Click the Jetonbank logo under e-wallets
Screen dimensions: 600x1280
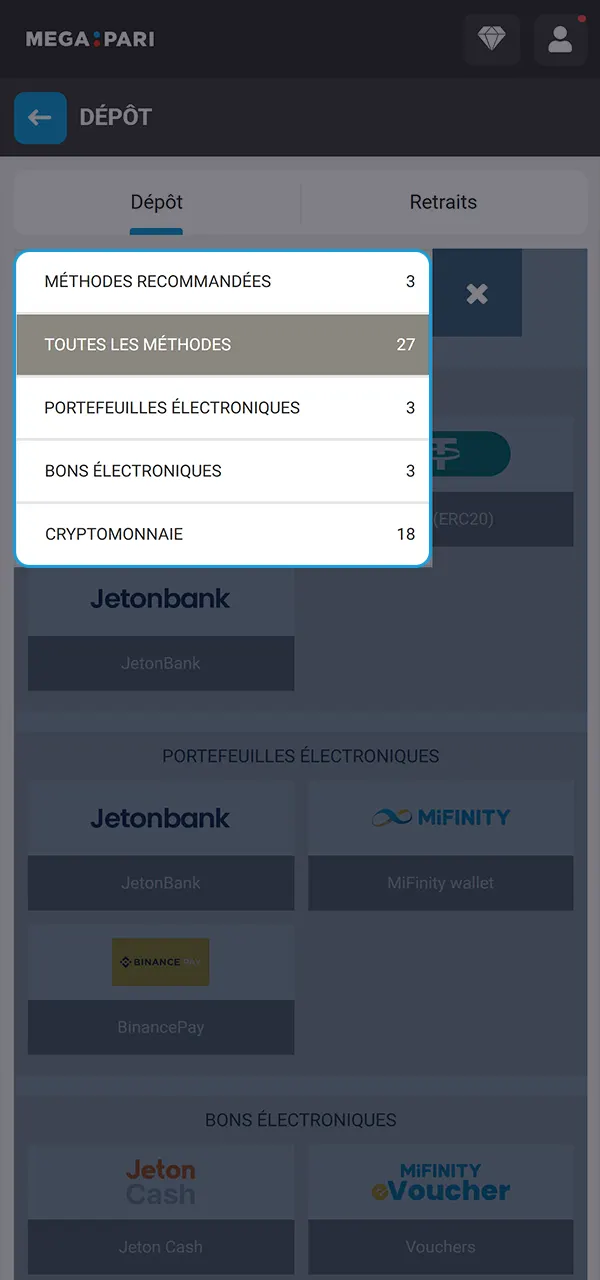[x=160, y=817]
